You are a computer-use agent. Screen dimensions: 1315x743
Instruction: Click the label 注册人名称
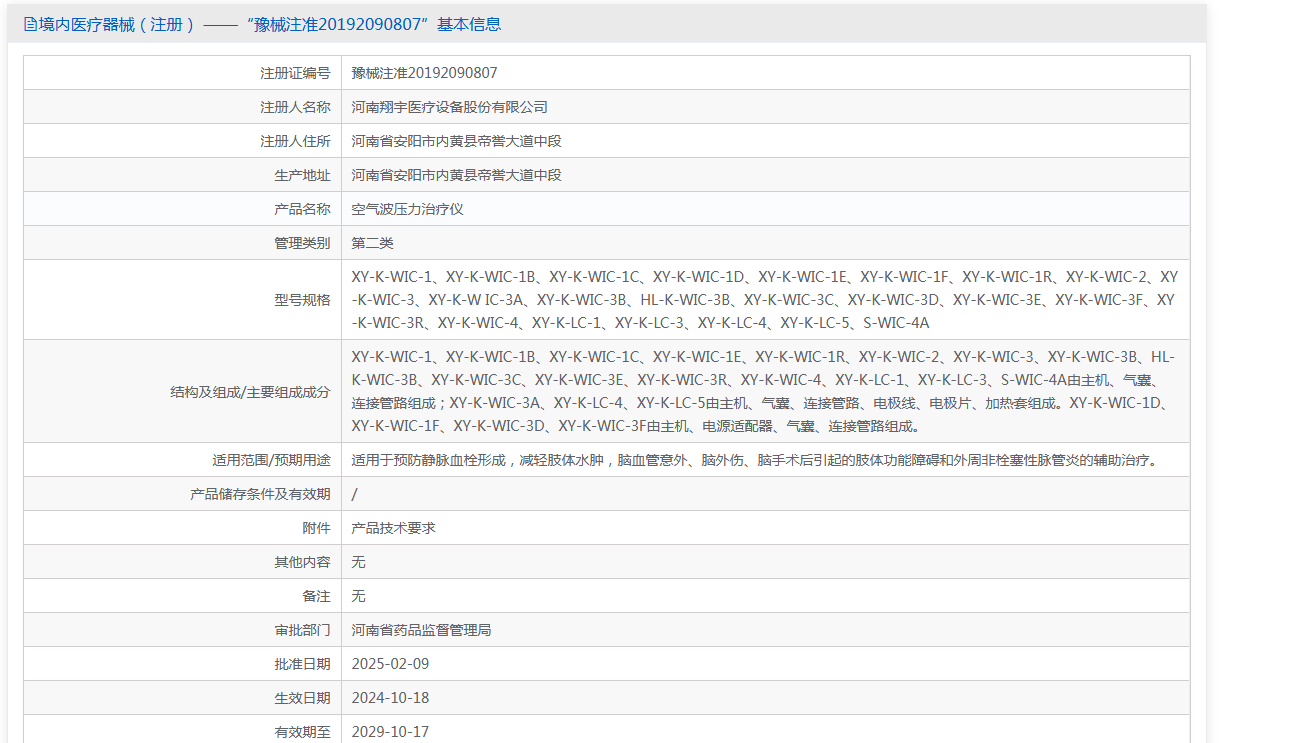[295, 107]
